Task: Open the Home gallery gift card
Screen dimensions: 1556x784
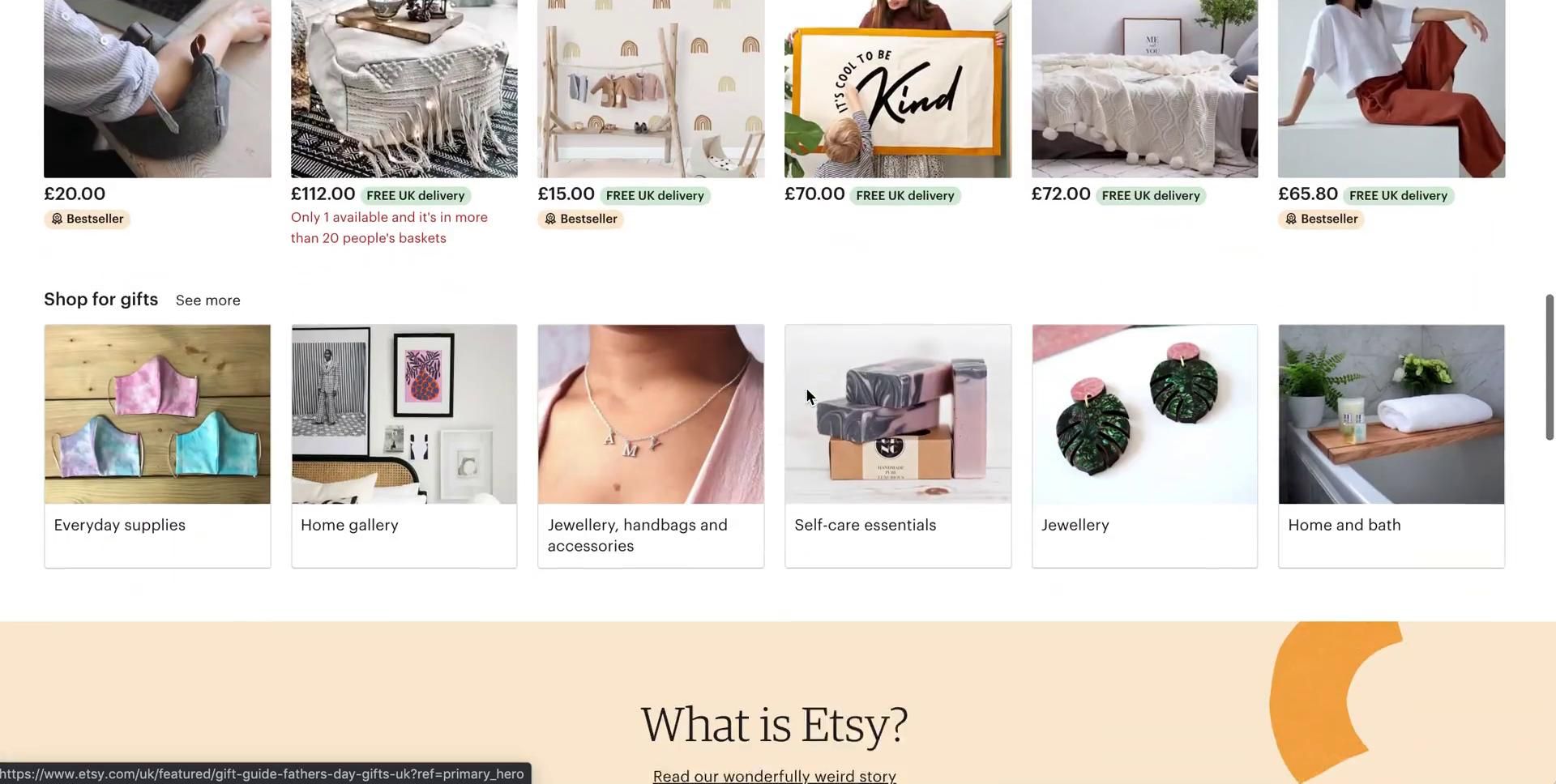Action: click(x=404, y=446)
